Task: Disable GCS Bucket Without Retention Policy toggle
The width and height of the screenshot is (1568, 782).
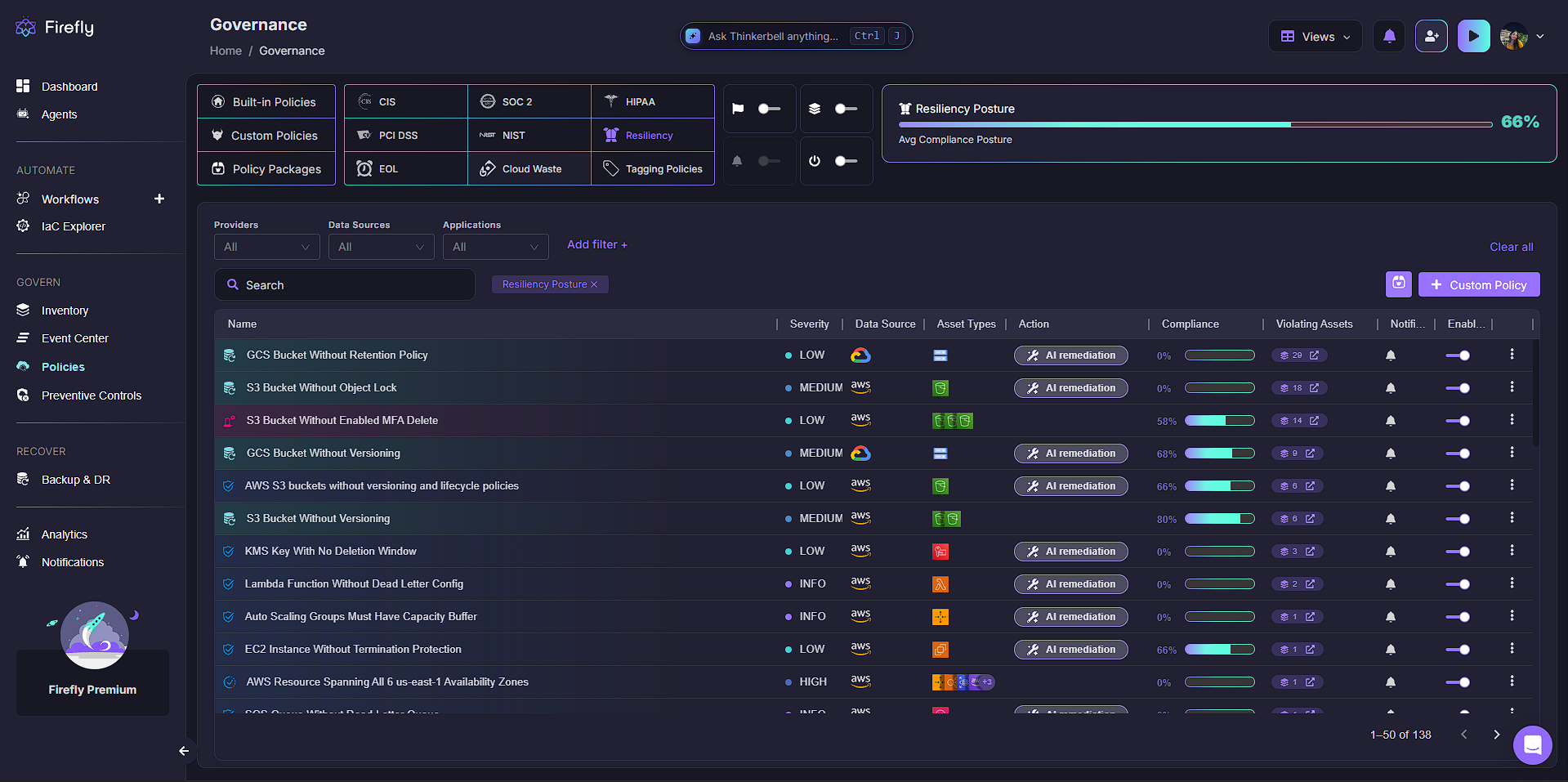Action: [x=1458, y=355]
